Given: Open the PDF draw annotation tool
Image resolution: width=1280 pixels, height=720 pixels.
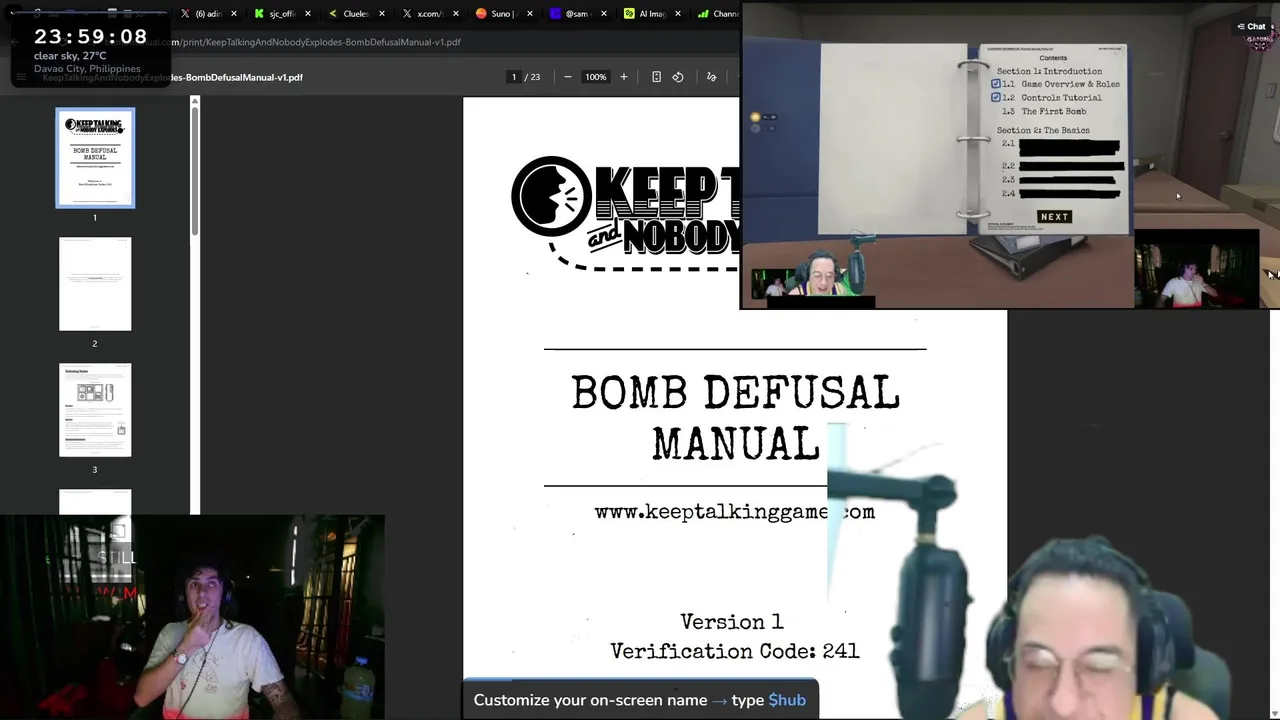Looking at the screenshot, I should click(x=712, y=77).
